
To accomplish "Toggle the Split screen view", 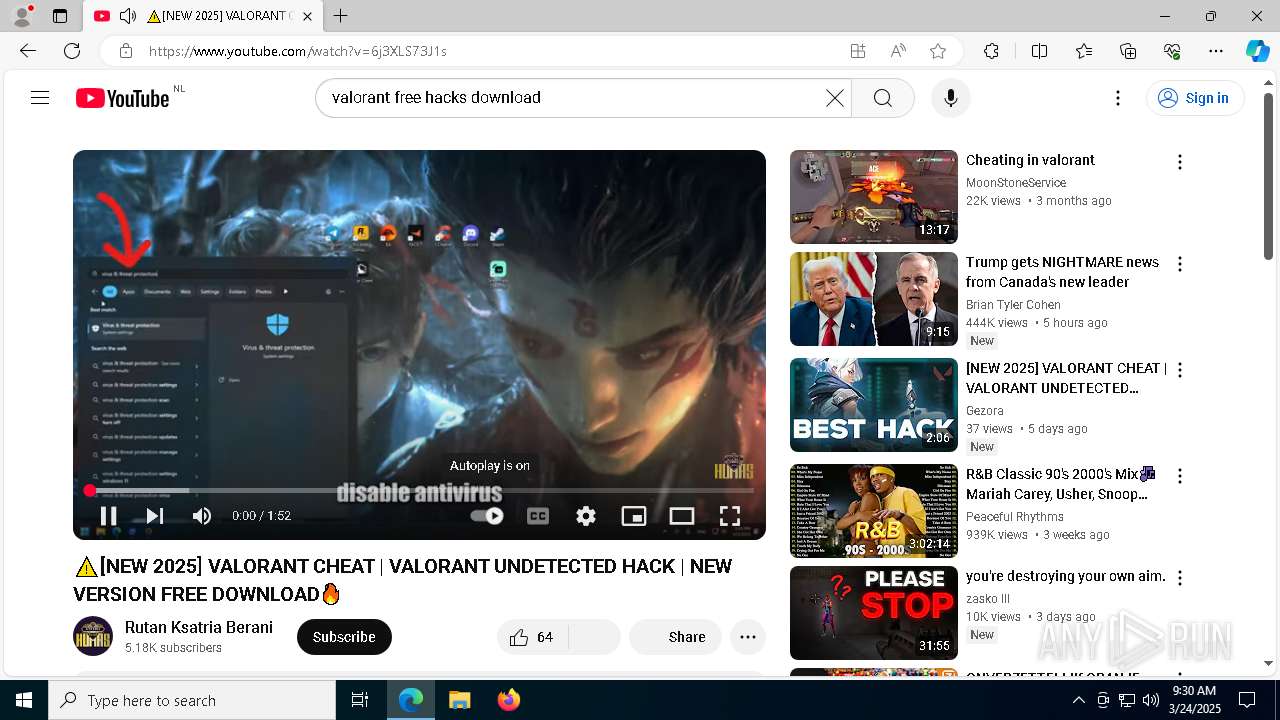I will [1039, 51].
